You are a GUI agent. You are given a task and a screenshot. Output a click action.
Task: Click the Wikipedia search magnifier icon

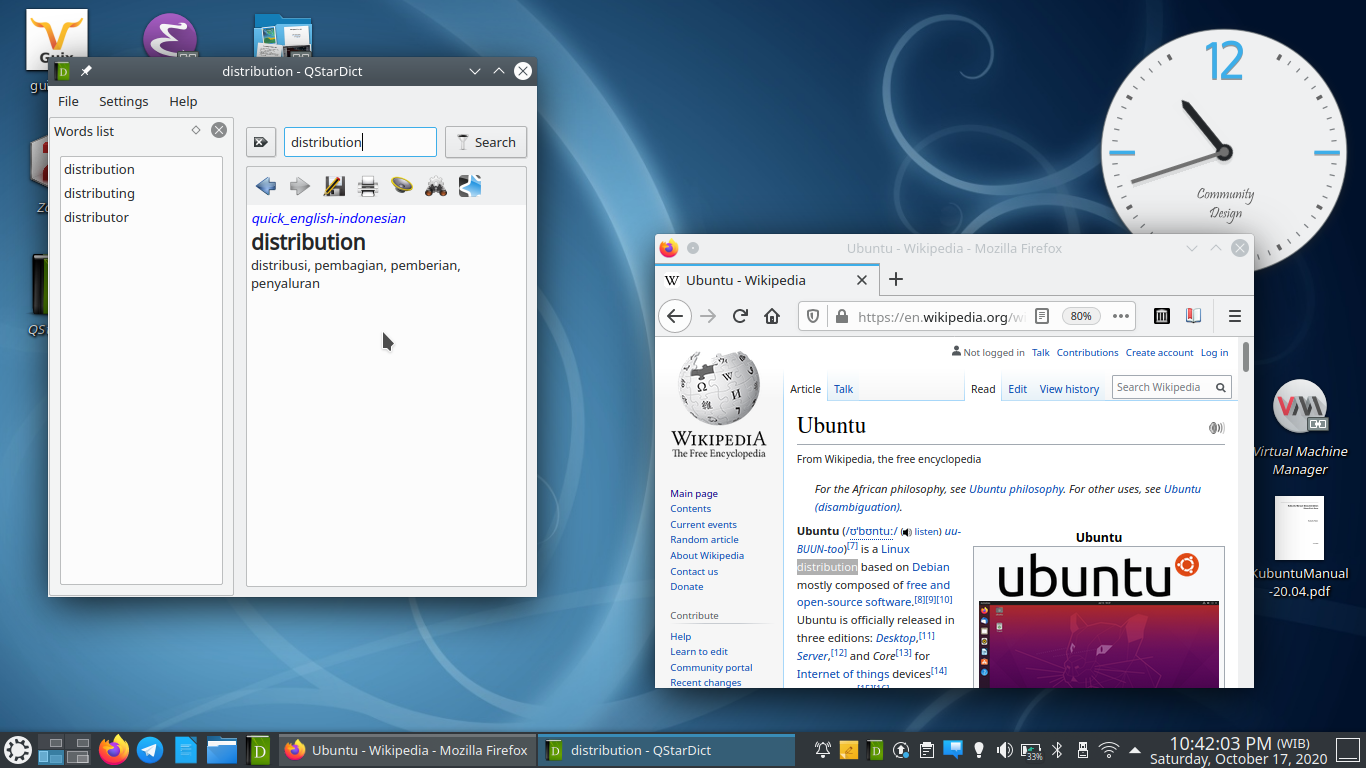[1221, 387]
